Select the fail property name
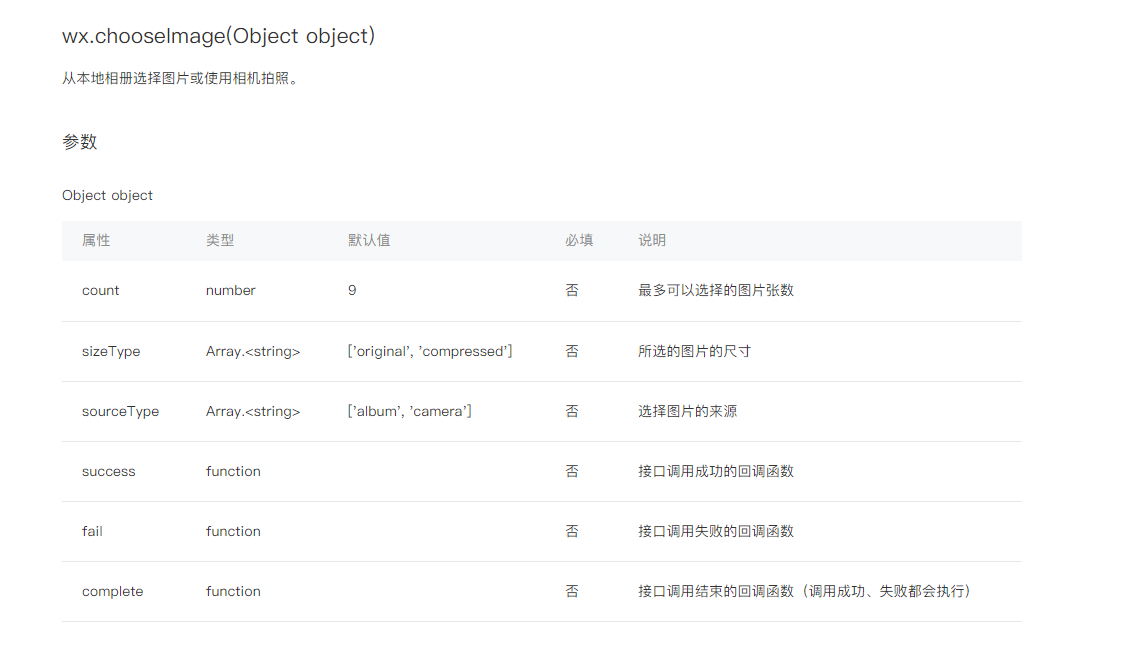Screen dimensions: 1142x661 [92, 532]
